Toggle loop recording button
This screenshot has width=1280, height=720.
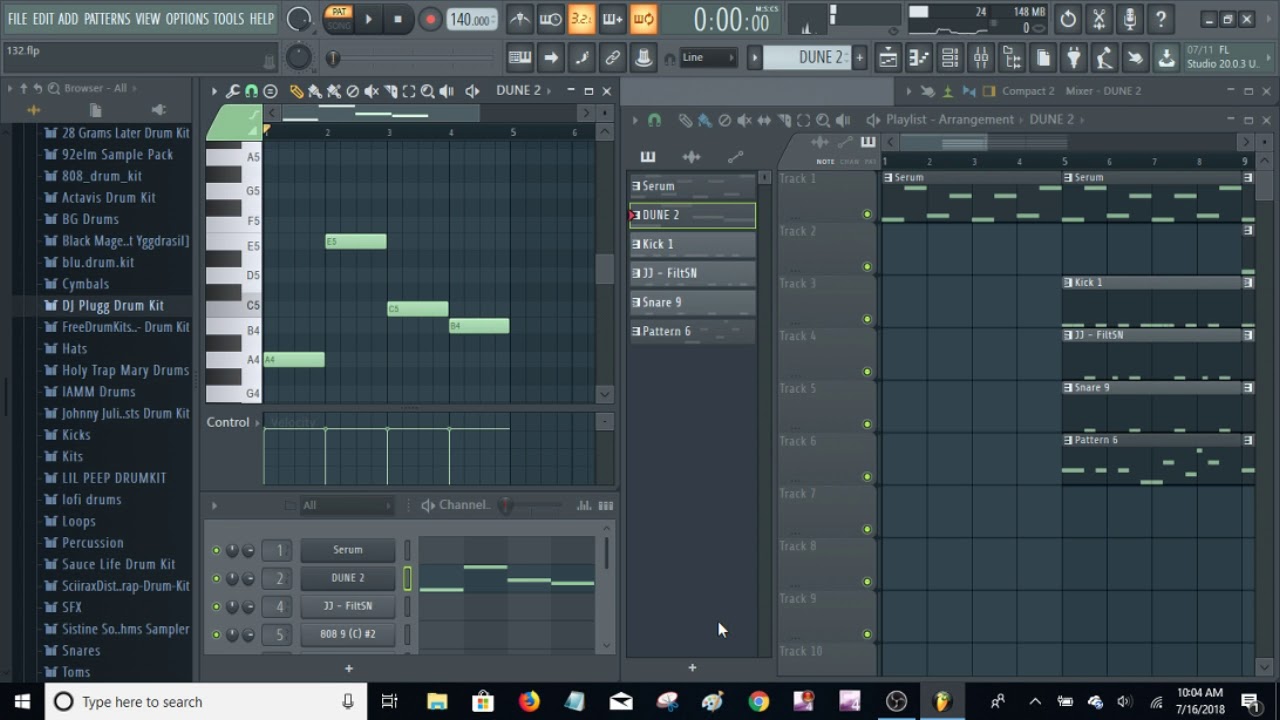coord(644,19)
